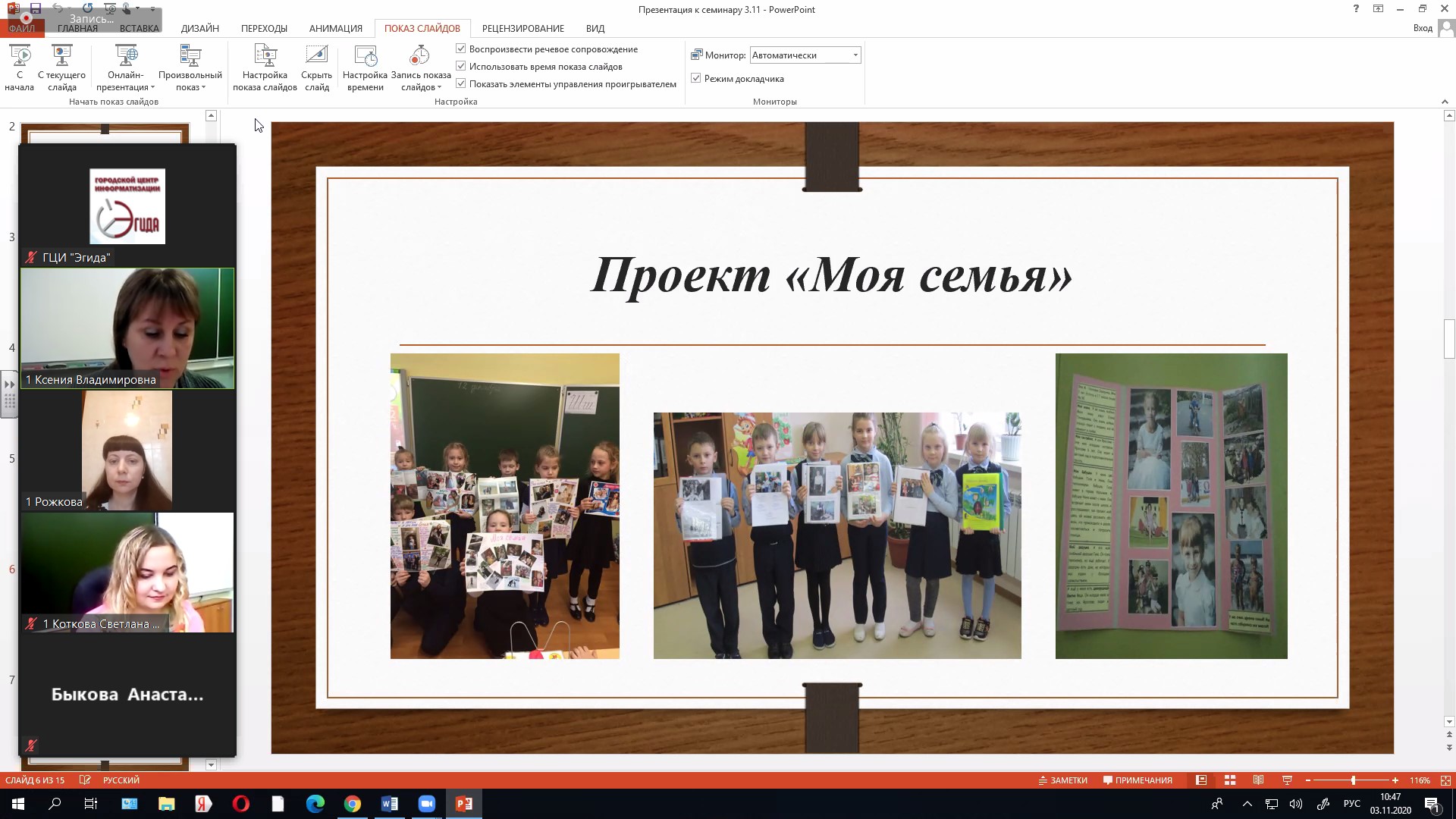The image size is (1456, 819).
Task: Disable presenter view checkbox
Action: [696, 78]
